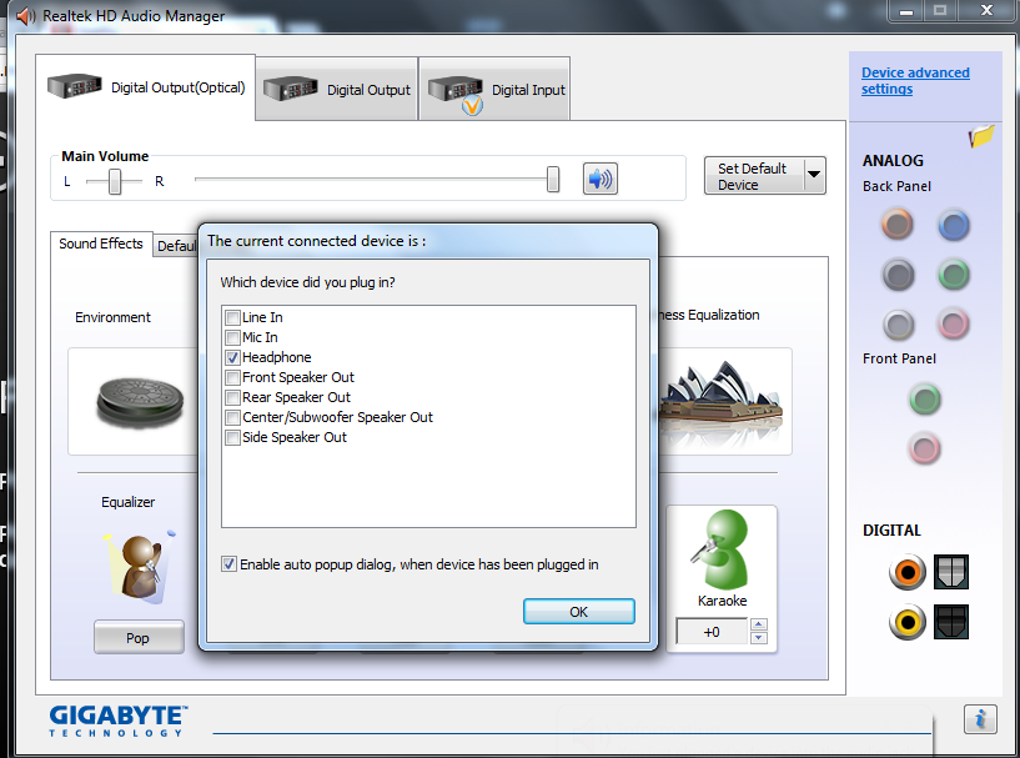Mute main volume with the speaker icon
The width and height of the screenshot is (1020, 758).
600,178
